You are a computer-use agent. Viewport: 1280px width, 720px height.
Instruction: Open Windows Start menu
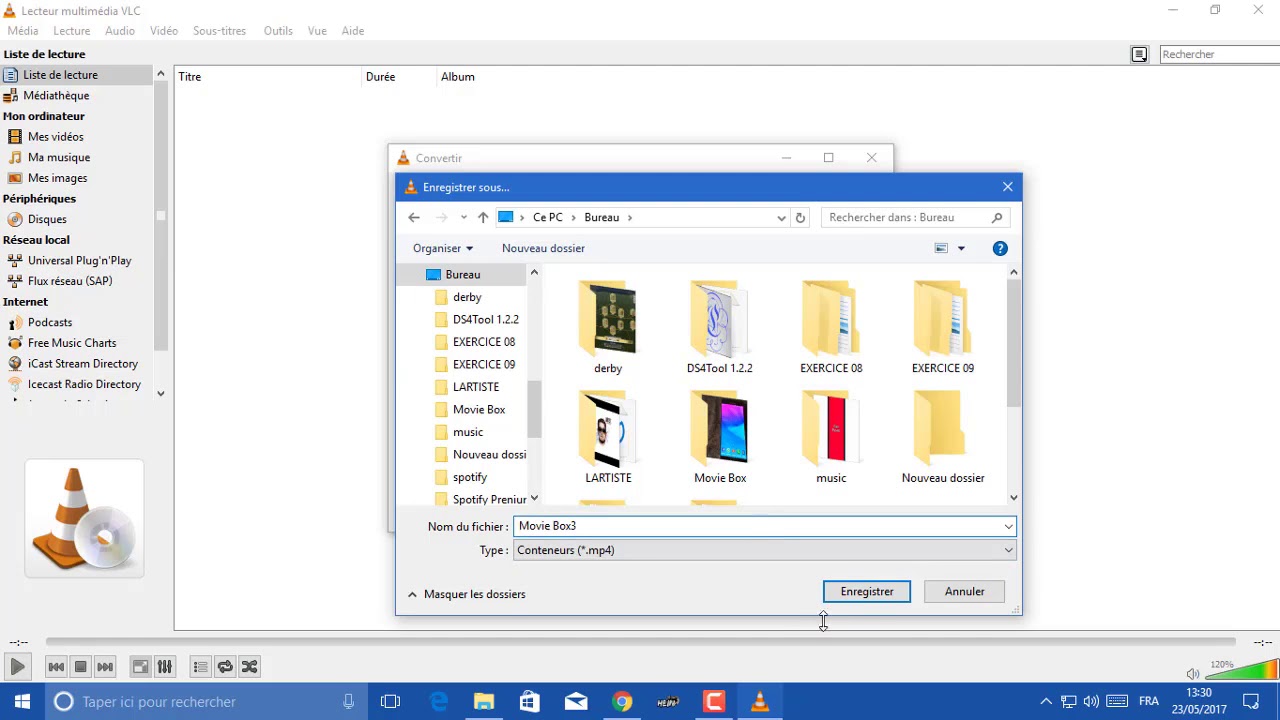[x=22, y=702]
